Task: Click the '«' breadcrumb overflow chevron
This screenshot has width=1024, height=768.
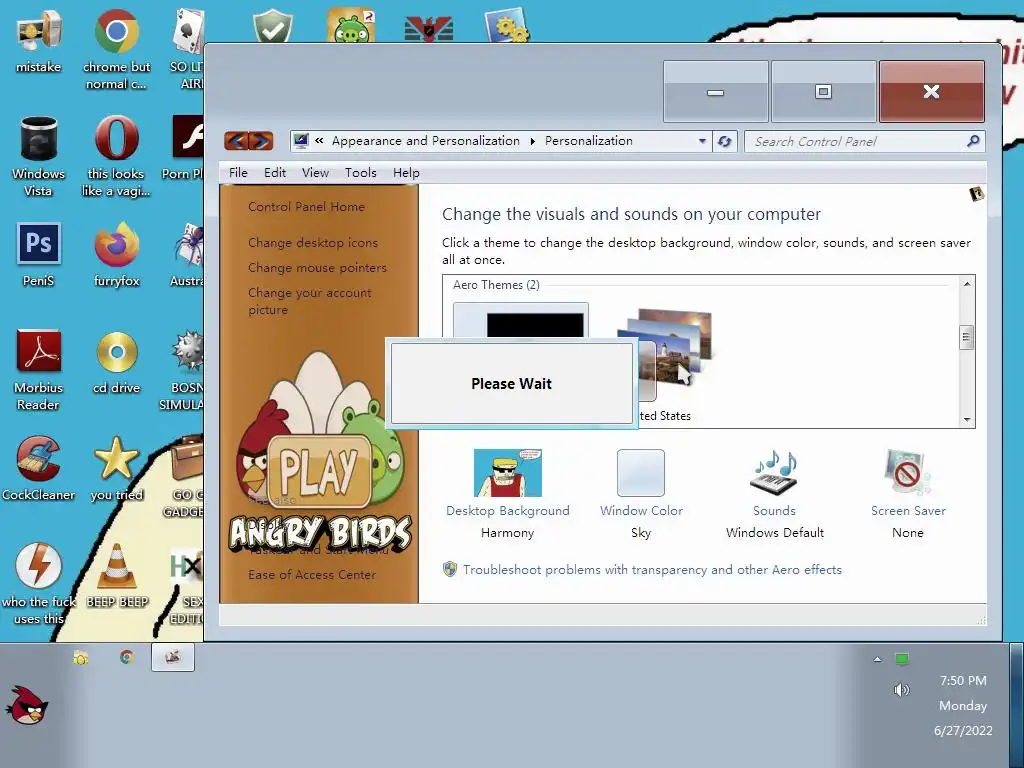Action: tap(319, 140)
